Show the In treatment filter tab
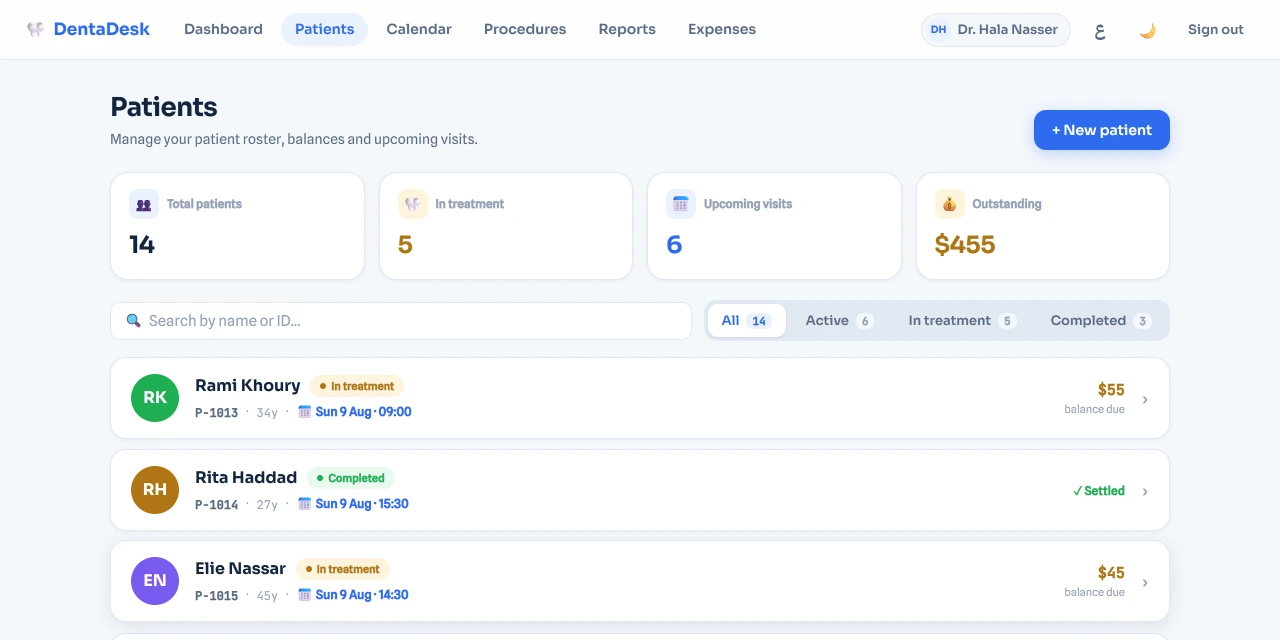 (962, 321)
